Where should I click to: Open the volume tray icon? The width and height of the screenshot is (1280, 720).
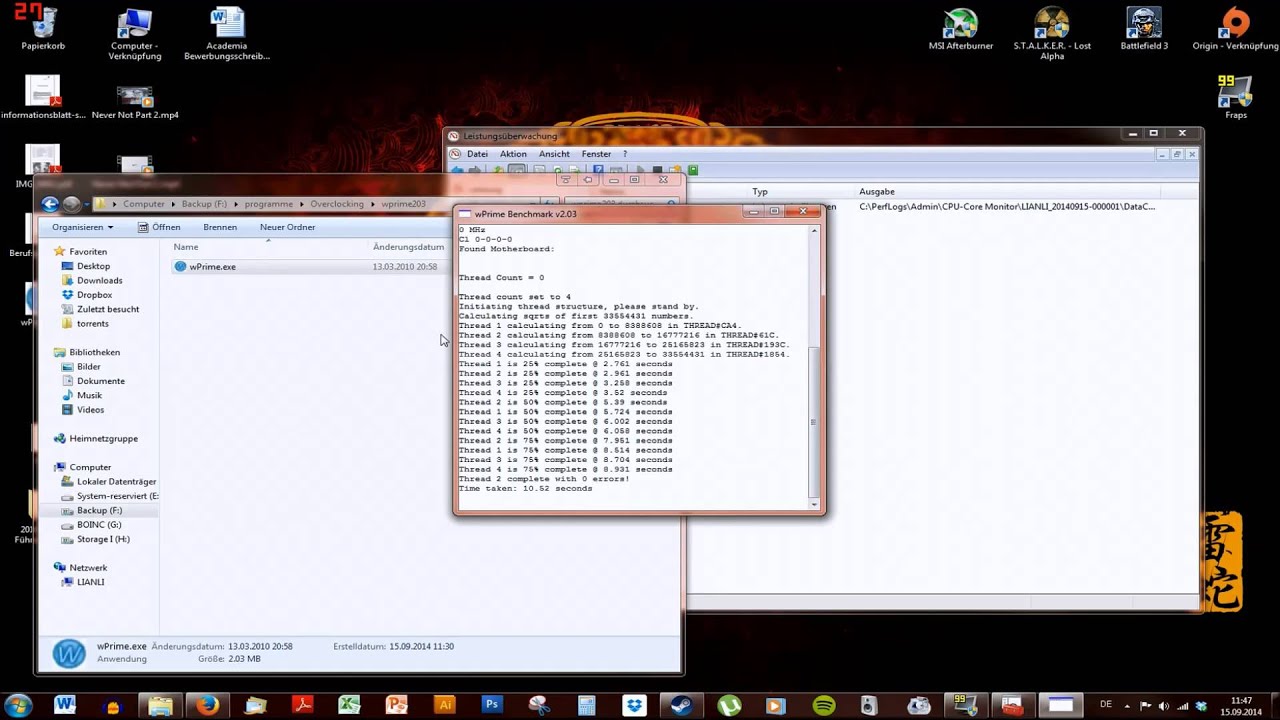tap(1164, 706)
